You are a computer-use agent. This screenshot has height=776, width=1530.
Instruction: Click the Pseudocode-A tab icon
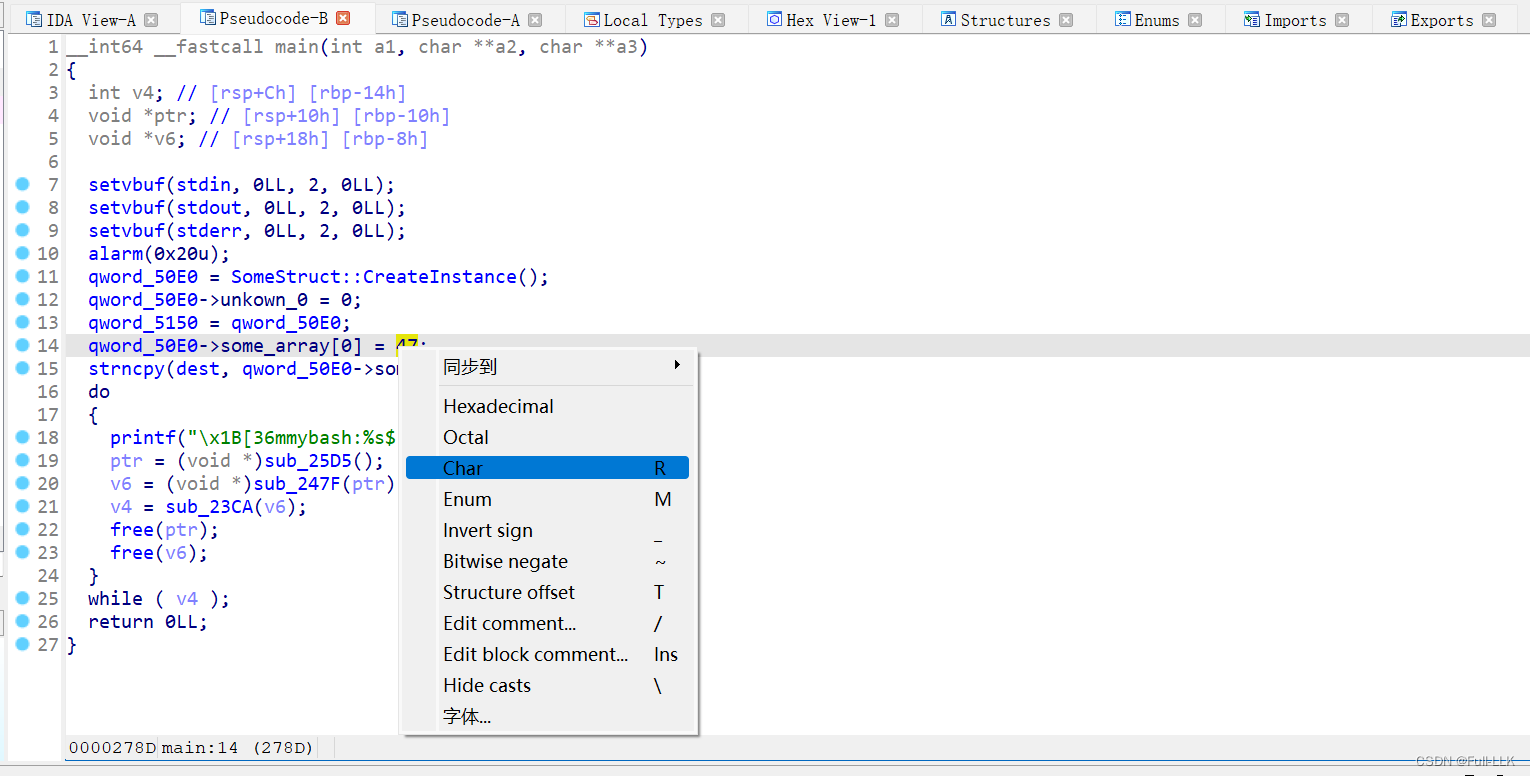point(400,20)
